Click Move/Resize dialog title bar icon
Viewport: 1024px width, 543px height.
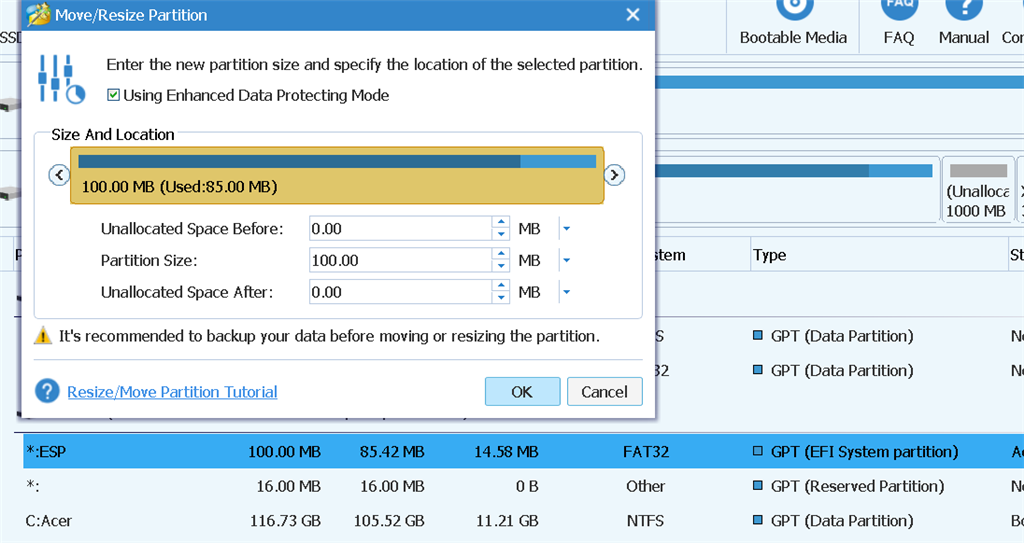(x=39, y=14)
